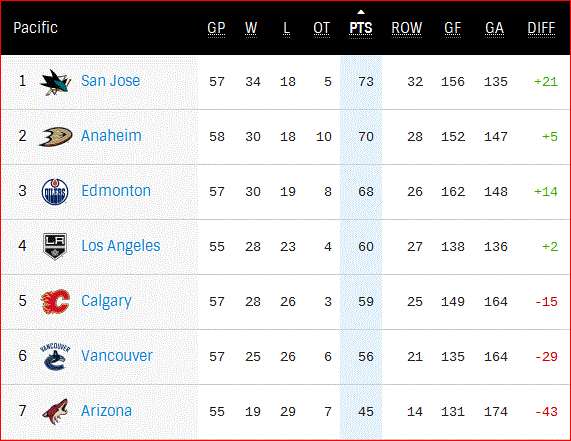Sort standings by PTS column
This screenshot has width=571, height=441.
click(x=361, y=28)
